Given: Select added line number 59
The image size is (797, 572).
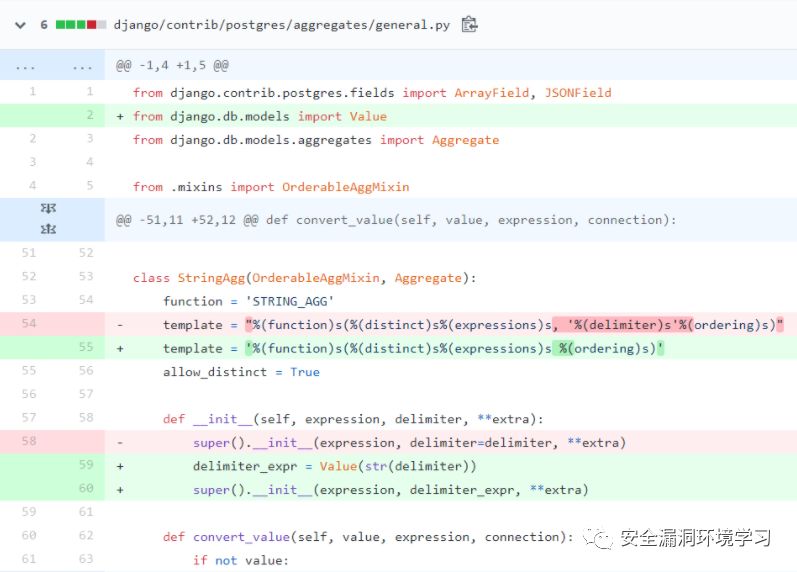Looking at the screenshot, I should click(x=86, y=465).
